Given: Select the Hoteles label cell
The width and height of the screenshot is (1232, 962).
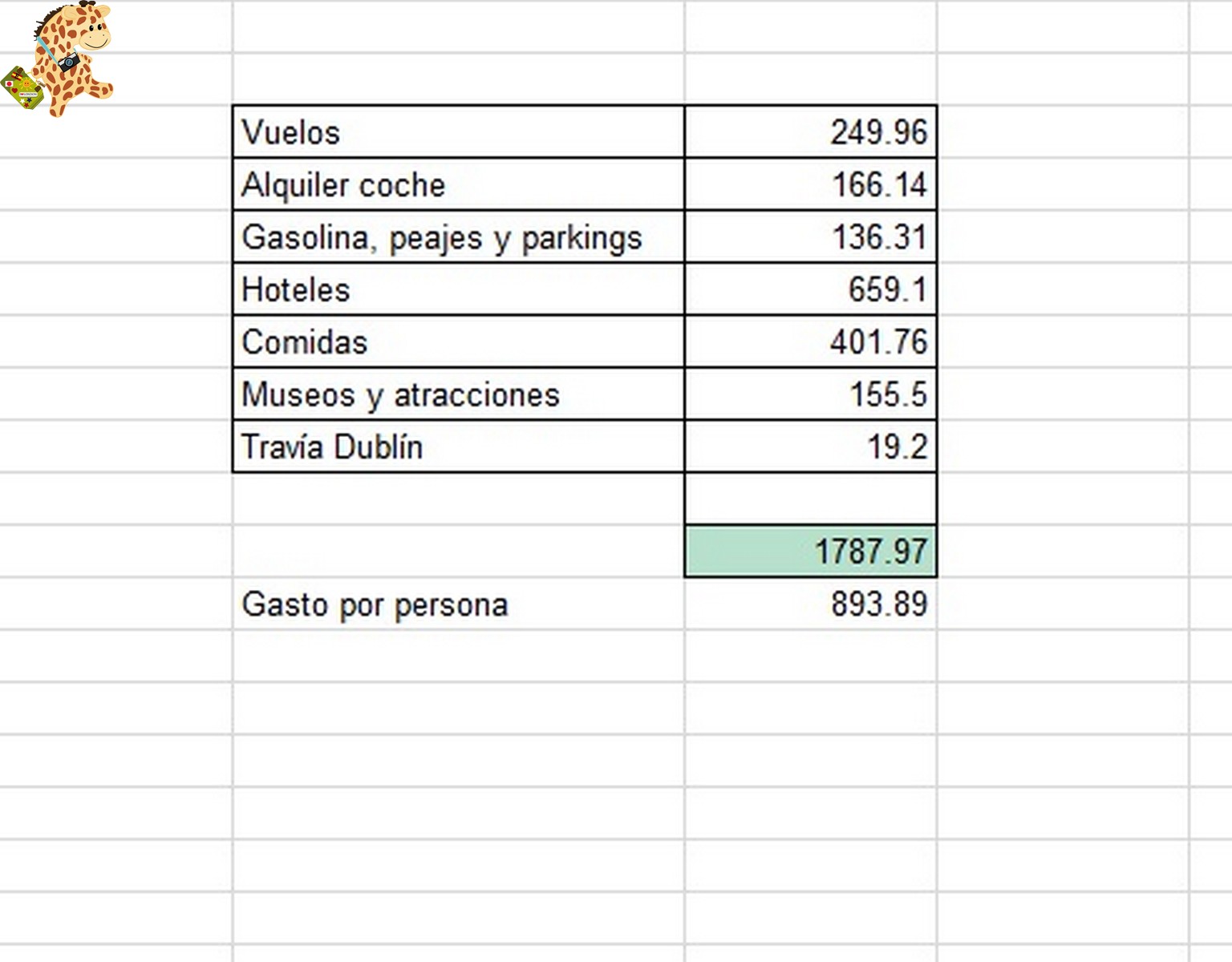Looking at the screenshot, I should click(458, 289).
